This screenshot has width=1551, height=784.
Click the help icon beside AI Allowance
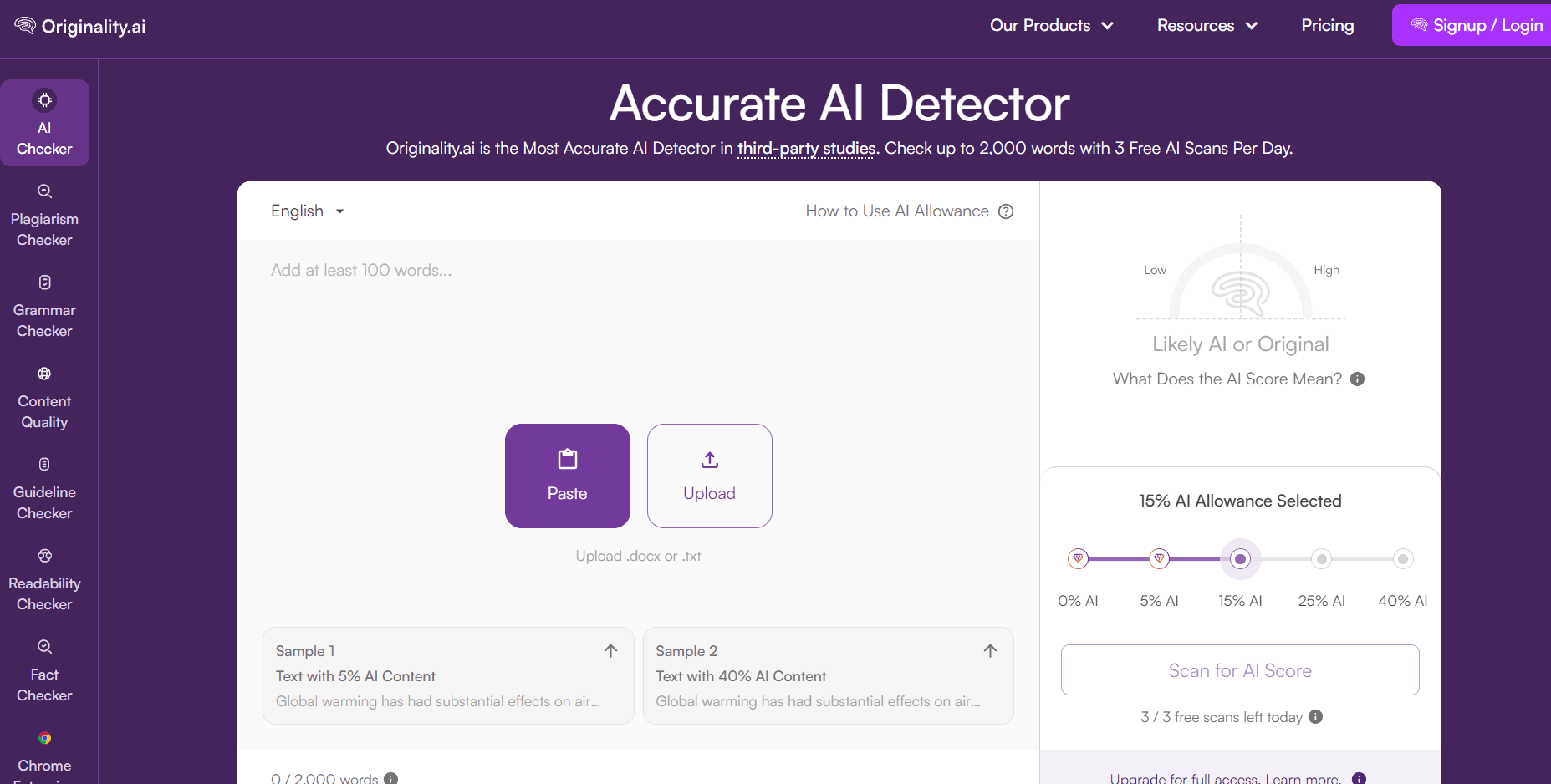1006,211
